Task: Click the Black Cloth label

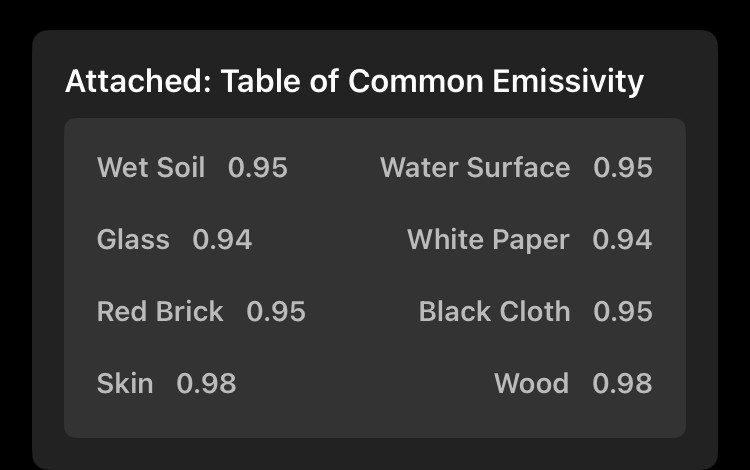Action: 494,311
